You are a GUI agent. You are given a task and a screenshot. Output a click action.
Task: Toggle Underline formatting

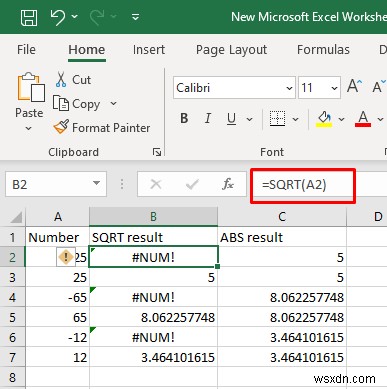pos(231,118)
